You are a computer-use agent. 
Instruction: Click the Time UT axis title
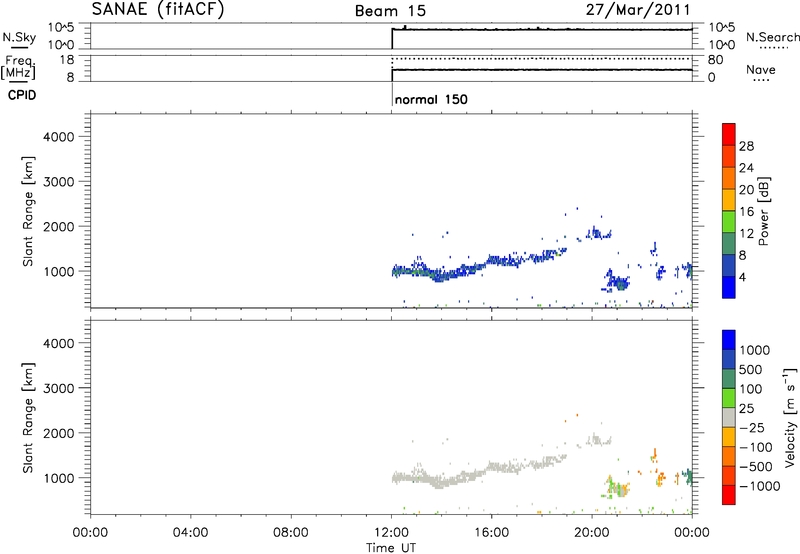(x=391, y=548)
